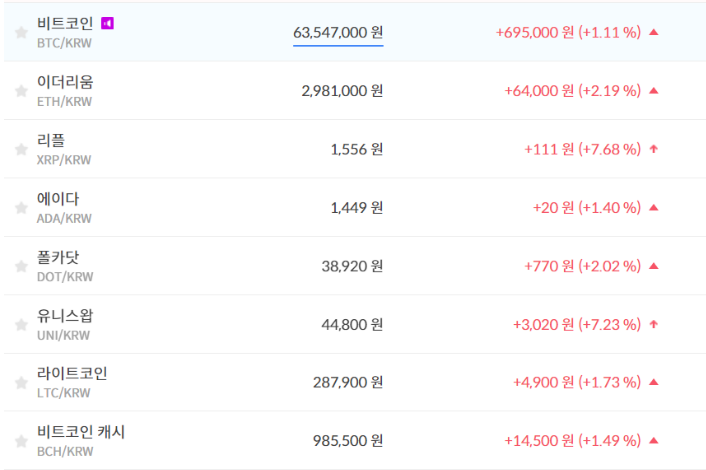Click the star icon beside DOT/KRW
Viewport: 706px width, 470px height.
21,266
